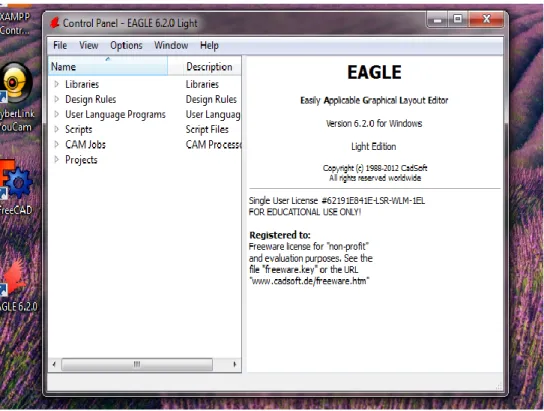
Task: Minimize the Control Panel window
Action: coord(437,20)
